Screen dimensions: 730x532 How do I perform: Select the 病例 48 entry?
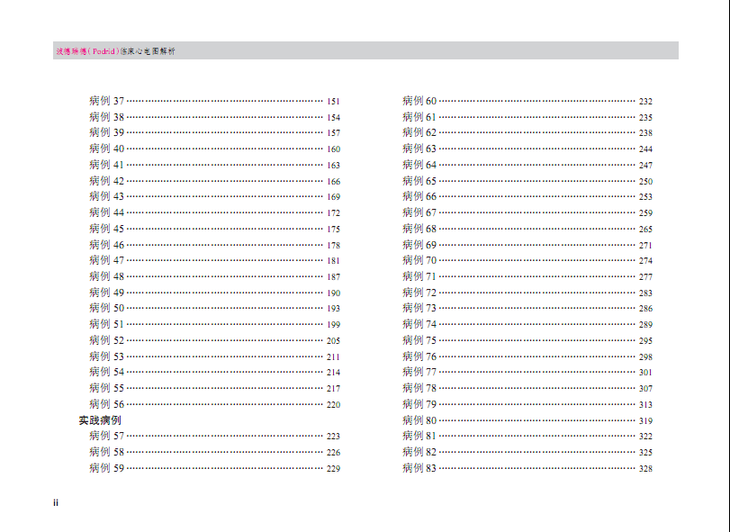click(x=107, y=277)
